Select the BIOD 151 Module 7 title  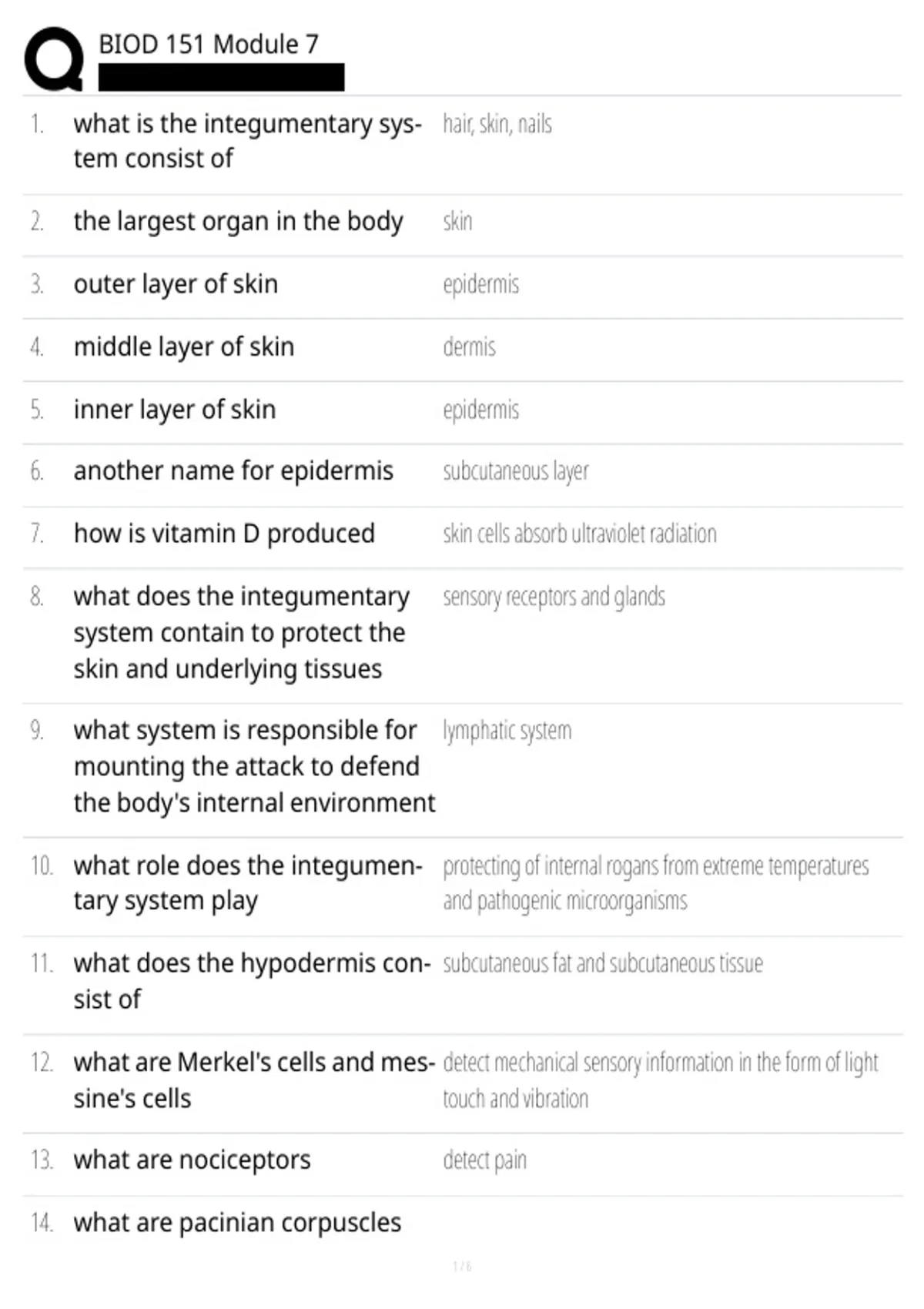point(209,44)
